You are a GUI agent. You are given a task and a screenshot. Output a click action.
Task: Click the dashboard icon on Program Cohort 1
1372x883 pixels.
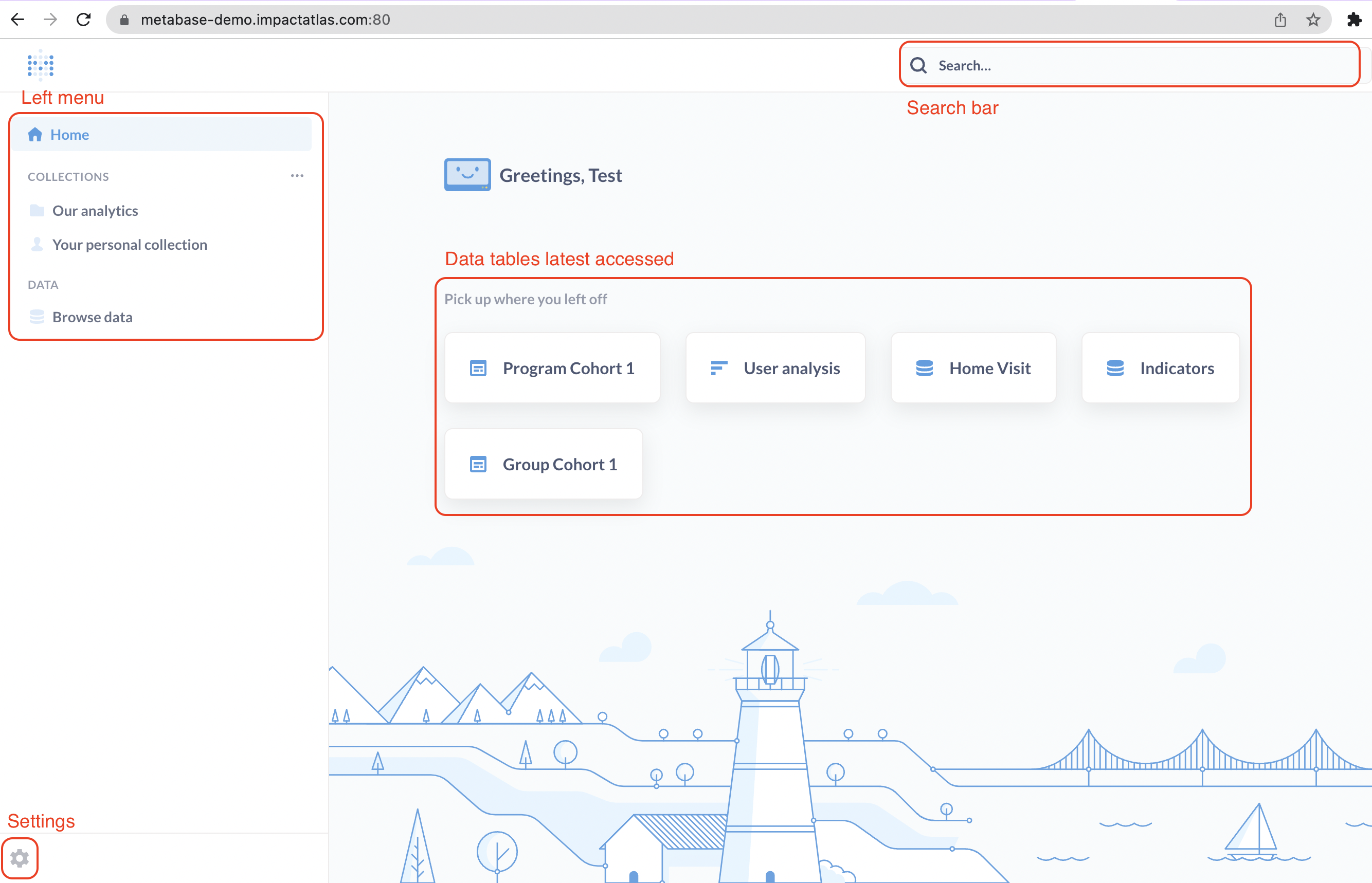point(478,367)
